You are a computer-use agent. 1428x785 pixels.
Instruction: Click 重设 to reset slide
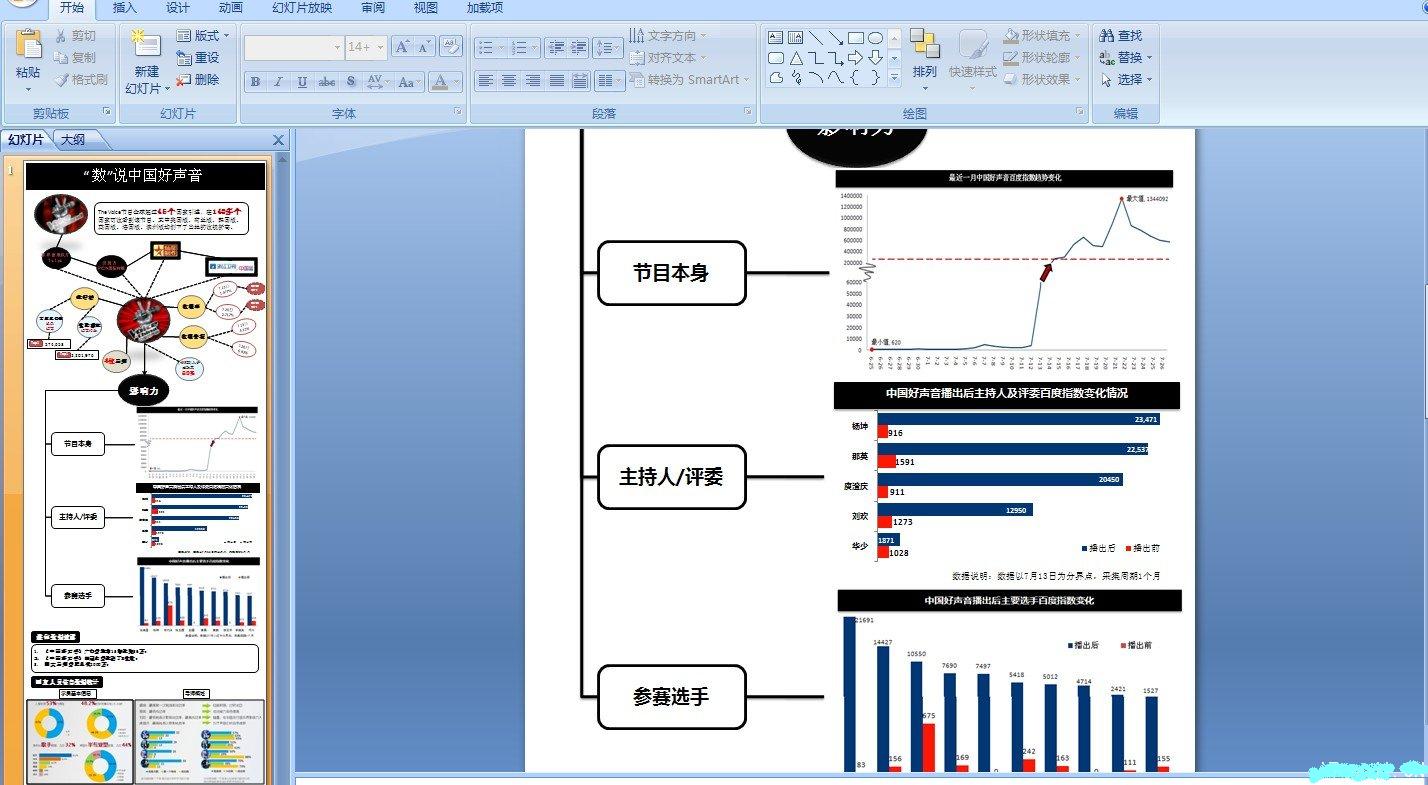pyautogui.click(x=198, y=58)
